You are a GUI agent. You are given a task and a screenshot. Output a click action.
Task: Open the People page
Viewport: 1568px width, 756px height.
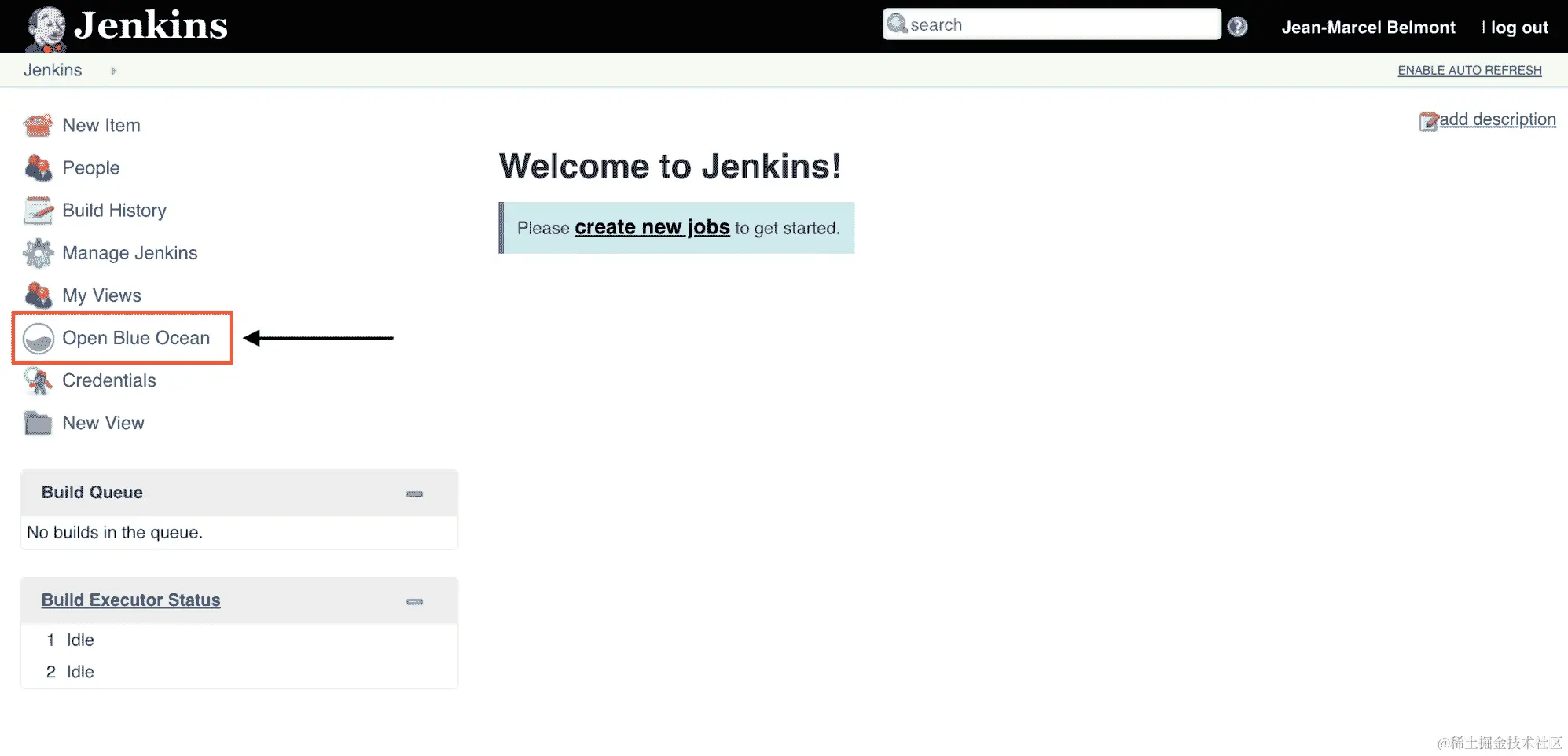point(91,167)
